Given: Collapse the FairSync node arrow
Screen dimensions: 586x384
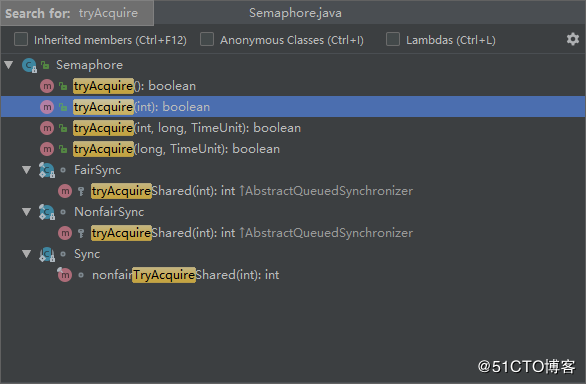Looking at the screenshot, I should [27, 170].
